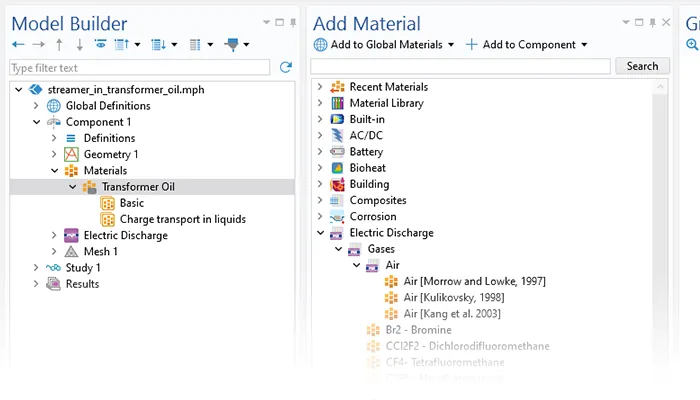The width and height of the screenshot is (700, 400).
Task: Pin the Add Material panel
Action: point(653,22)
